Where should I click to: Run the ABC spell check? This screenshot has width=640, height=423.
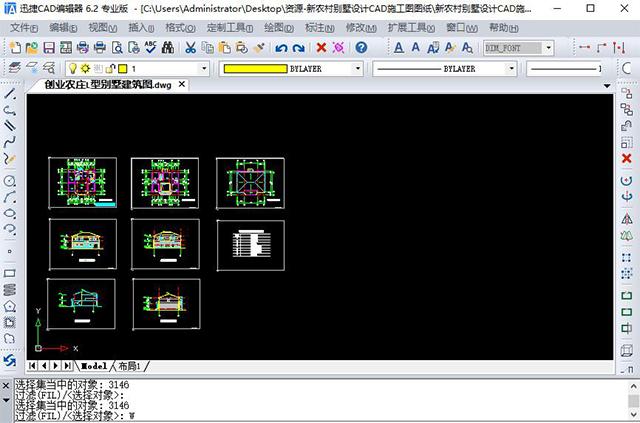point(151,48)
